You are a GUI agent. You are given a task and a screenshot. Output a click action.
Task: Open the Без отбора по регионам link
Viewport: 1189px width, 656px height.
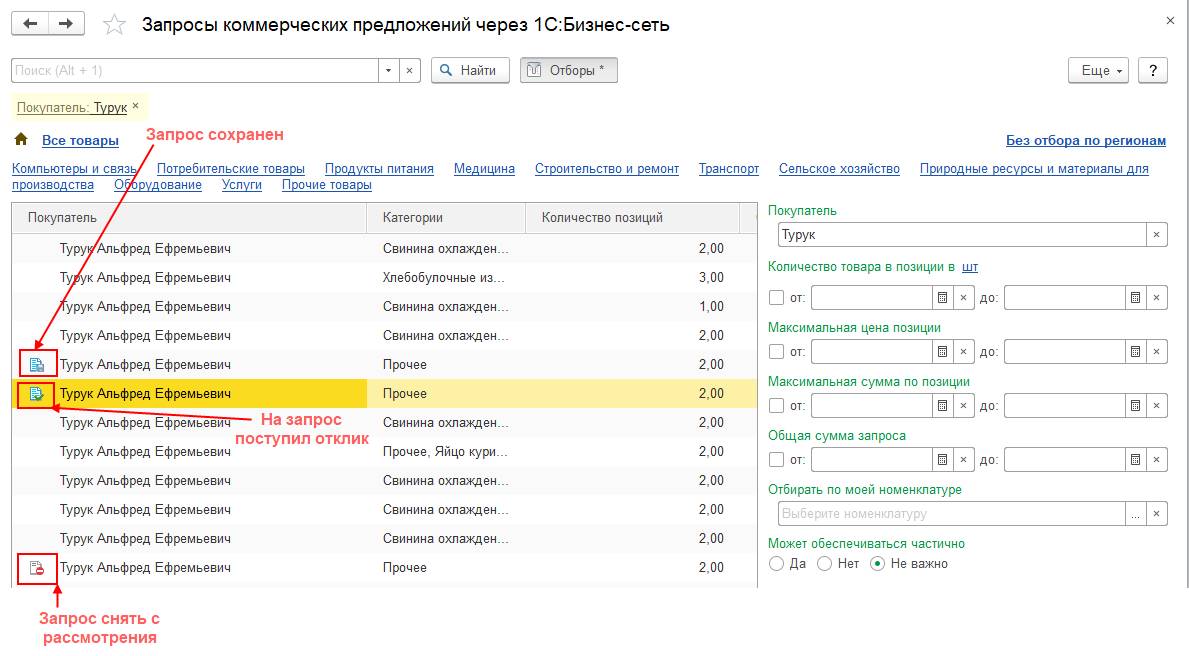tap(1085, 141)
